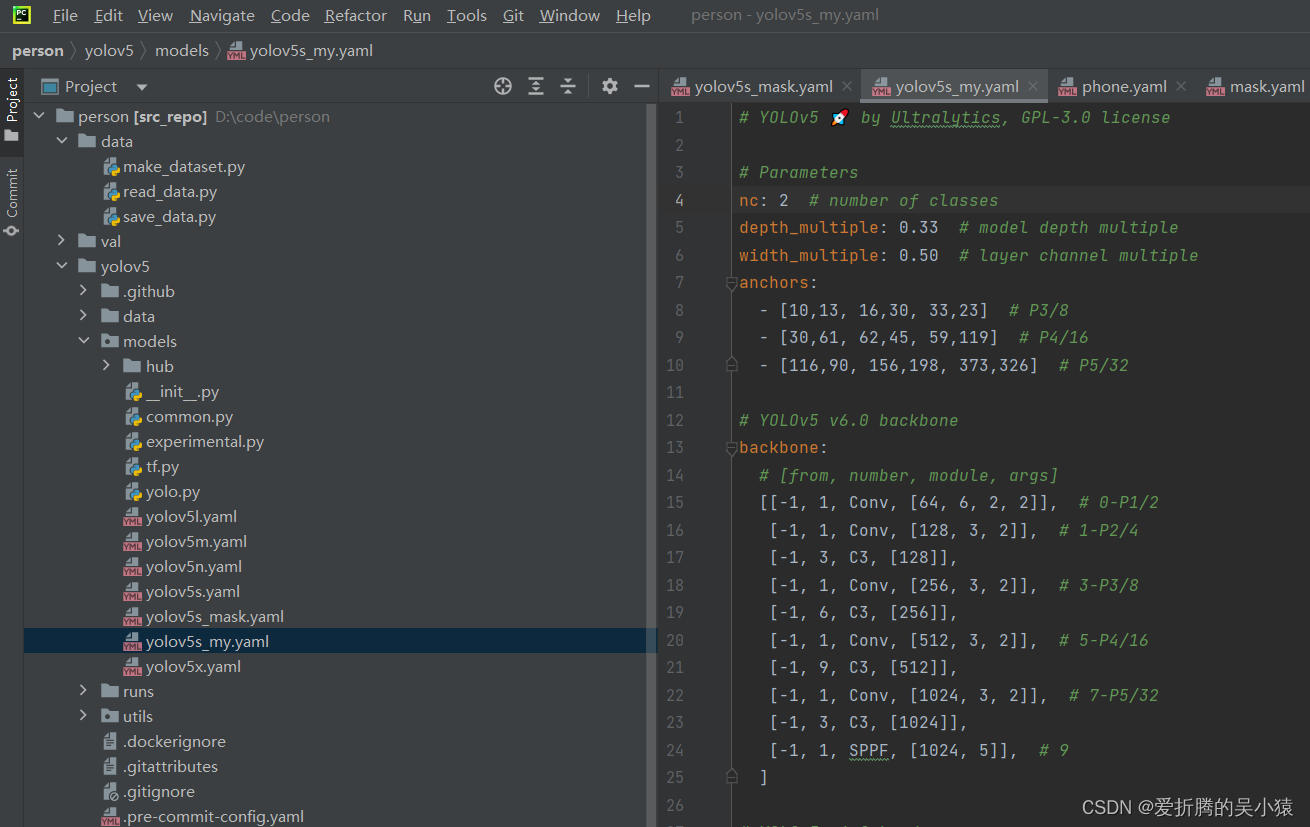Image resolution: width=1310 pixels, height=827 pixels.
Task: Open the Window menu
Action: pos(570,15)
